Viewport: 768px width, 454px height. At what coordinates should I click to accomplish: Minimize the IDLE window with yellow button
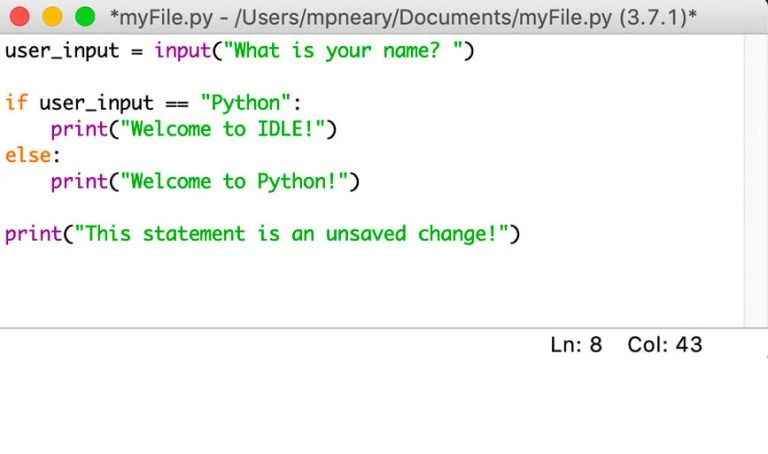pyautogui.click(x=52, y=16)
